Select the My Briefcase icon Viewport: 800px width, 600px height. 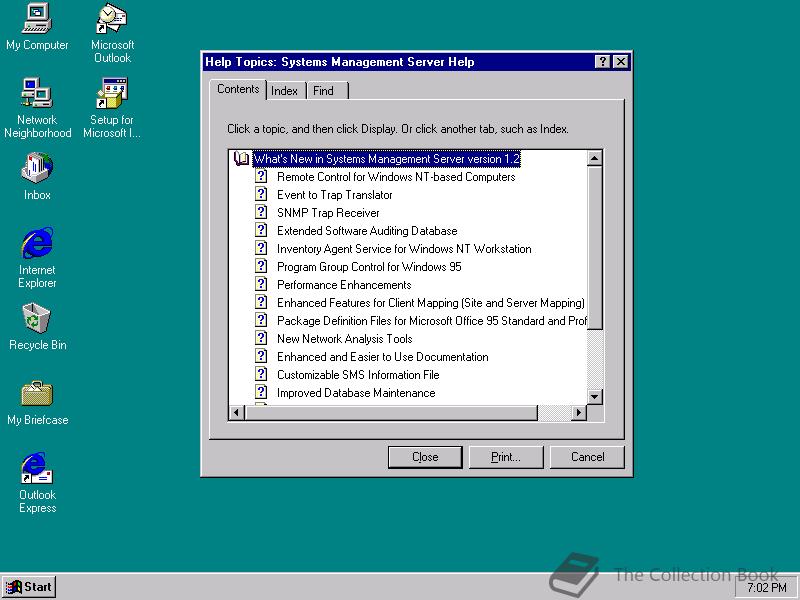tap(37, 403)
